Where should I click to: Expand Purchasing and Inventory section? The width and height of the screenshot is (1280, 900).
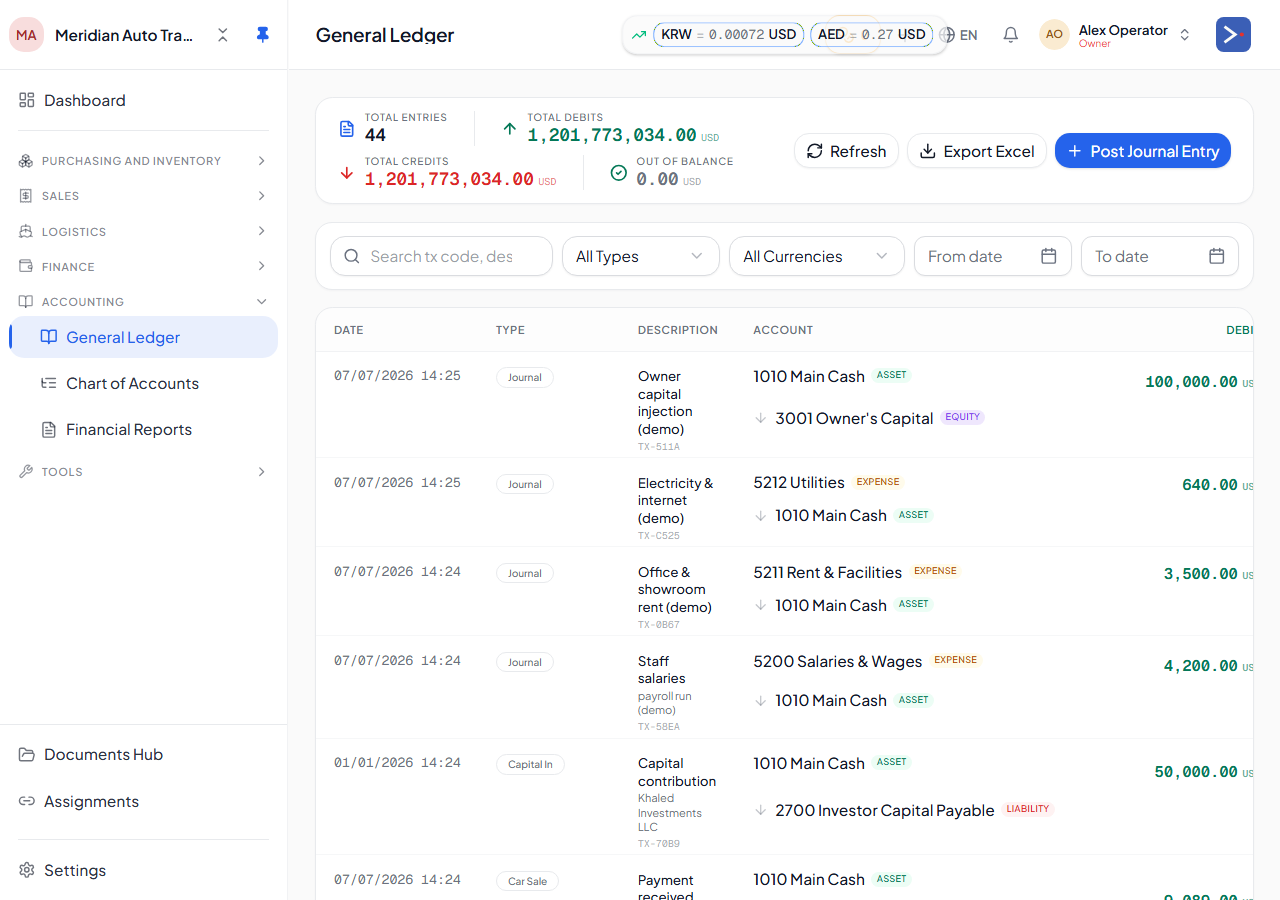(x=144, y=161)
